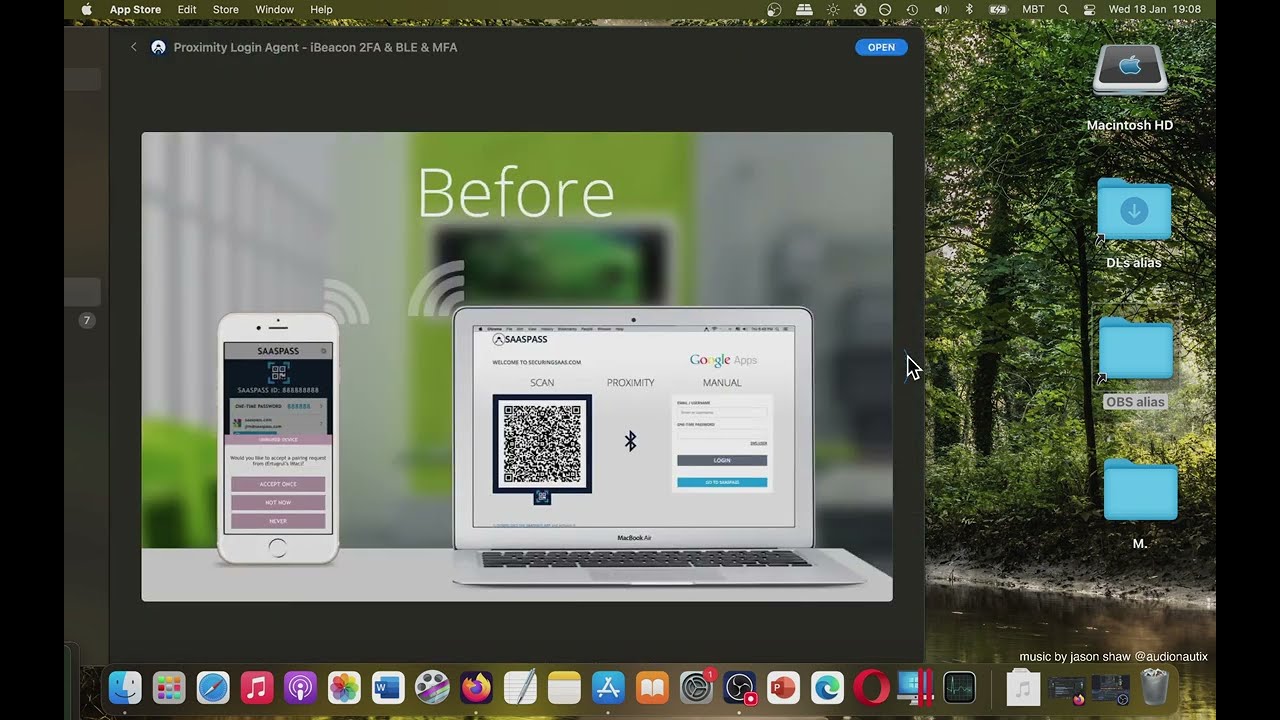Screen dimensions: 1280x720
Task: Launch Photos from the Dock
Action: point(344,687)
